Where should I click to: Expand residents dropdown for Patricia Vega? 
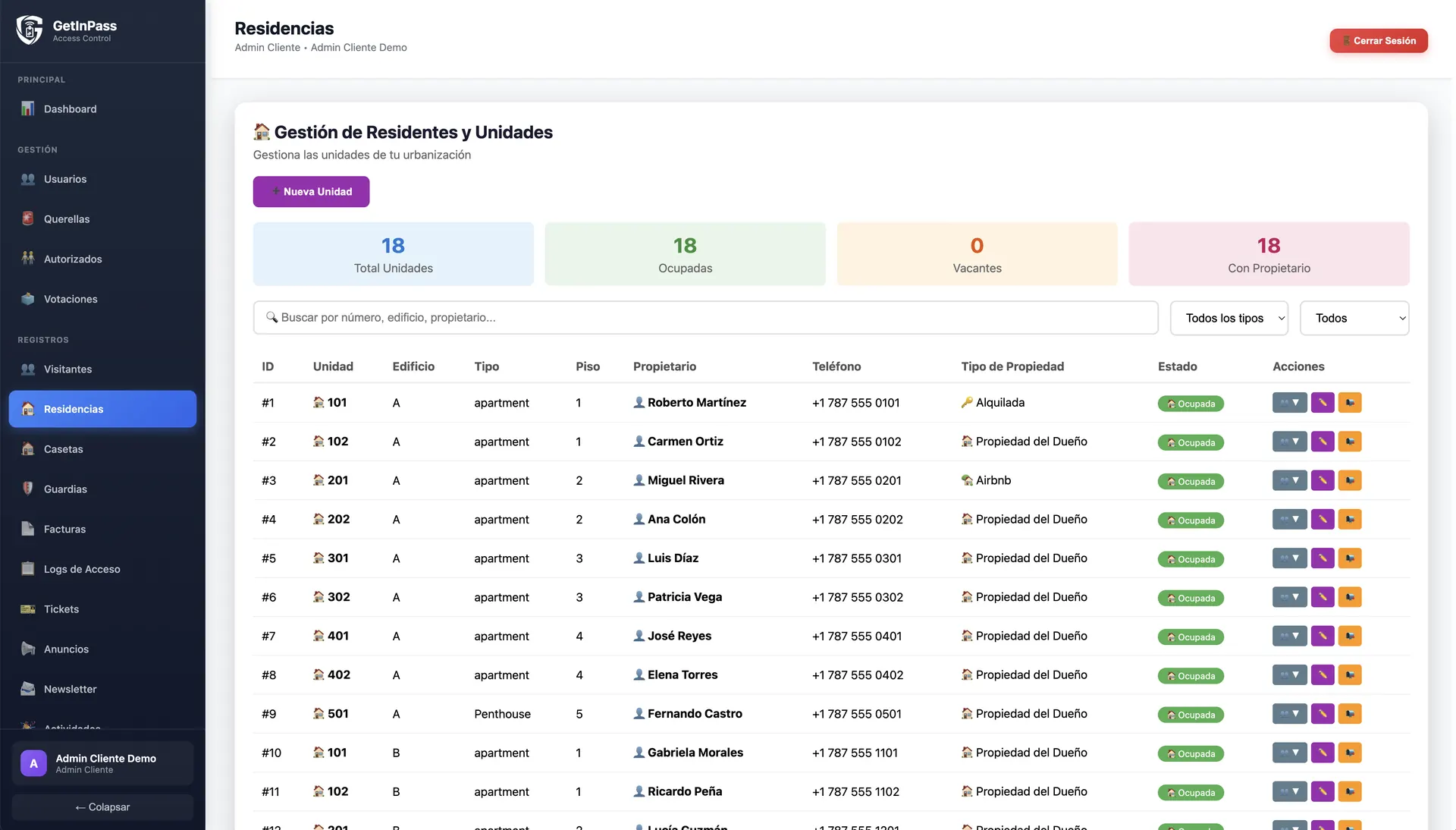tap(1289, 597)
